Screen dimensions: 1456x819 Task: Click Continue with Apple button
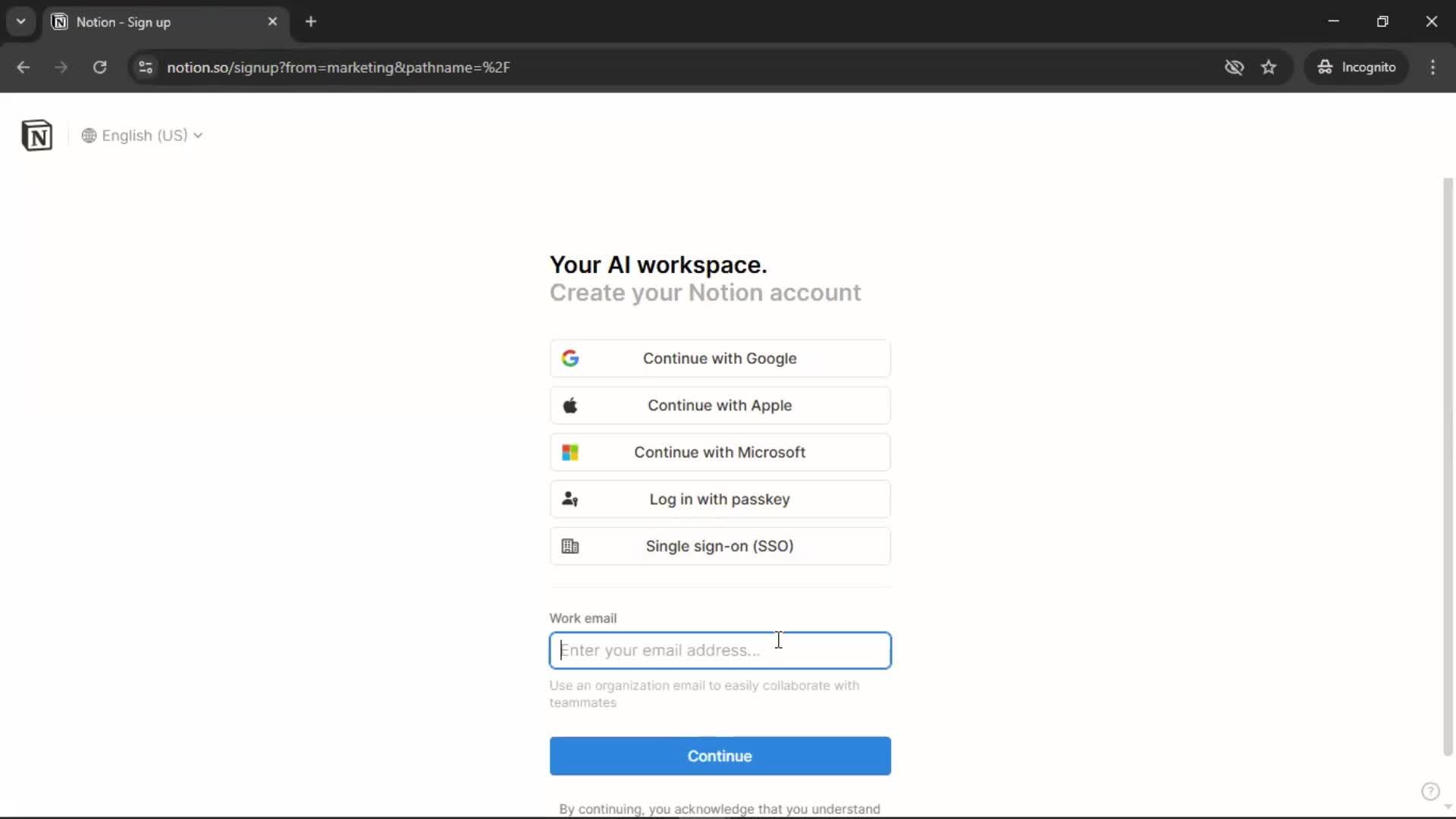pyautogui.click(x=720, y=406)
